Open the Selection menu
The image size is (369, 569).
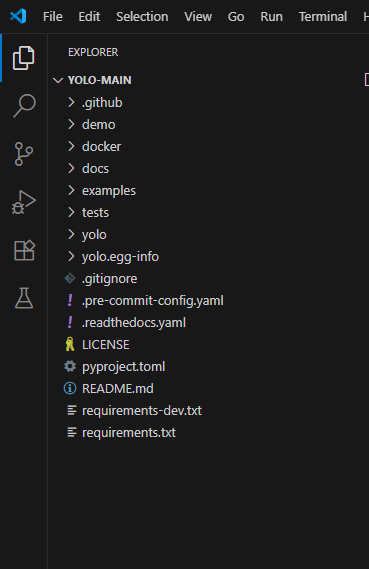(x=142, y=17)
